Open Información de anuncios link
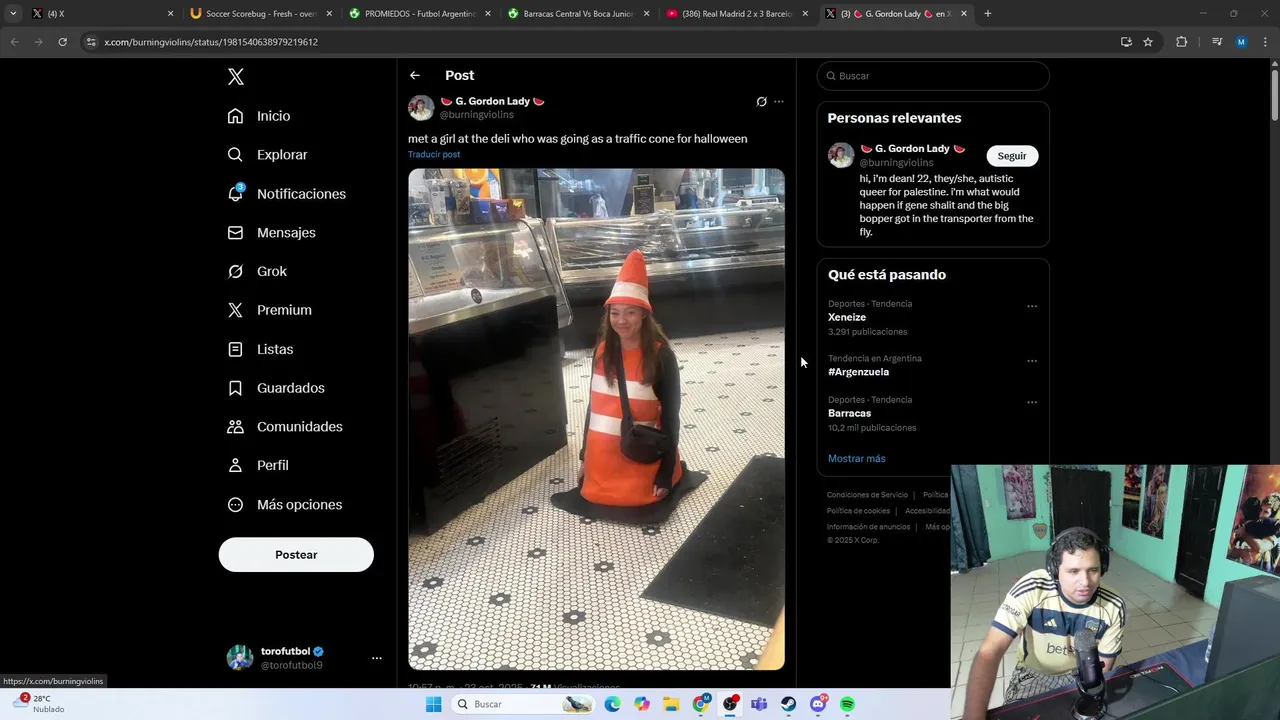The width and height of the screenshot is (1280, 720). pos(868,527)
